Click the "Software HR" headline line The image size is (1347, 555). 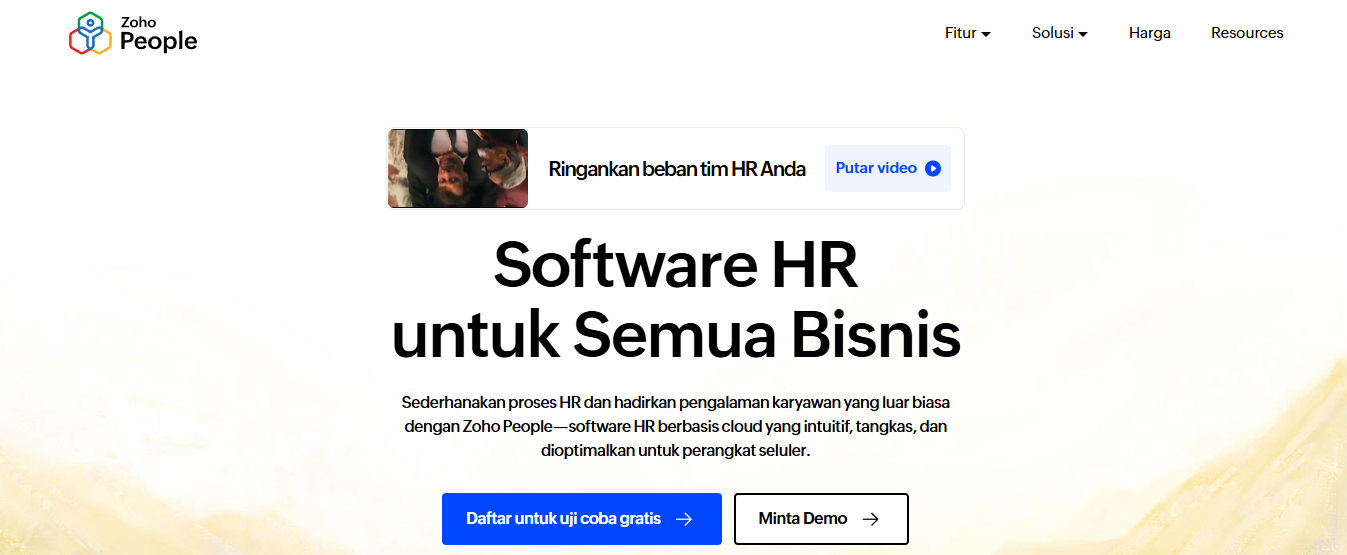pos(676,264)
